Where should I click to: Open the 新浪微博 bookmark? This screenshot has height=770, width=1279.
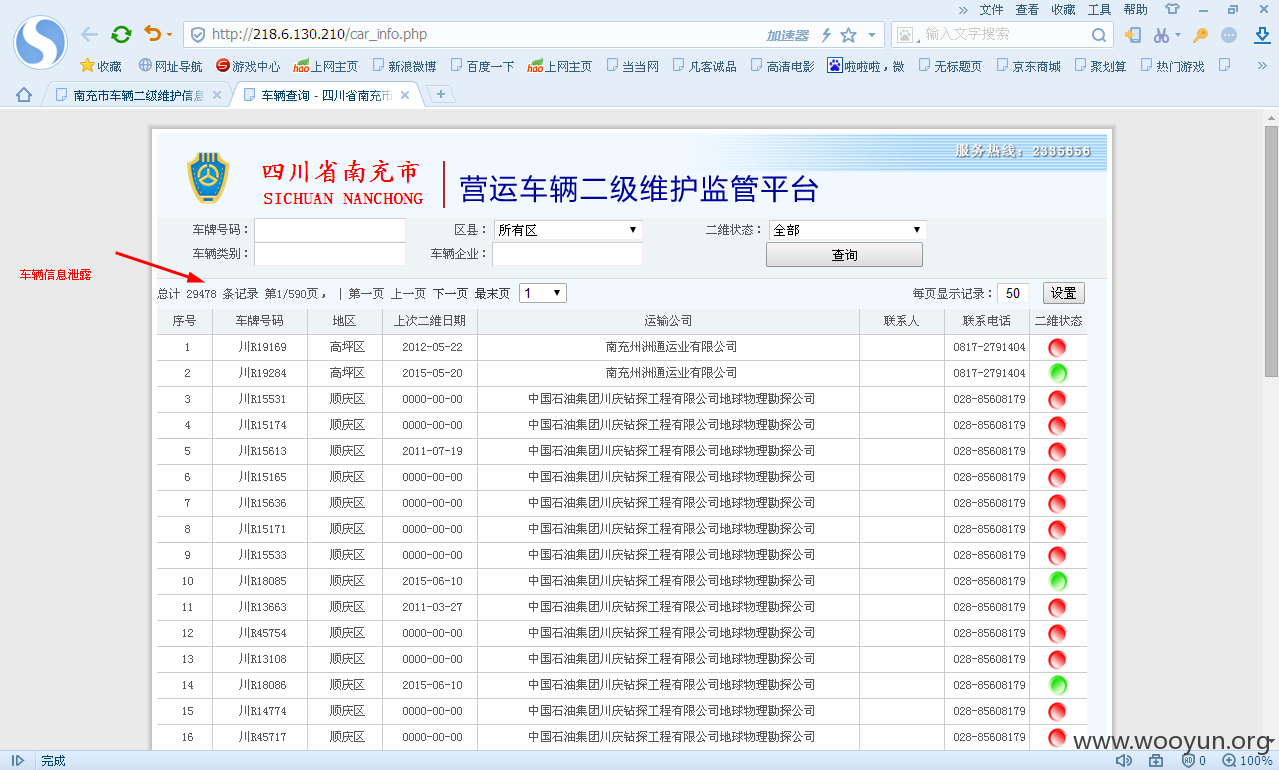tap(404, 66)
